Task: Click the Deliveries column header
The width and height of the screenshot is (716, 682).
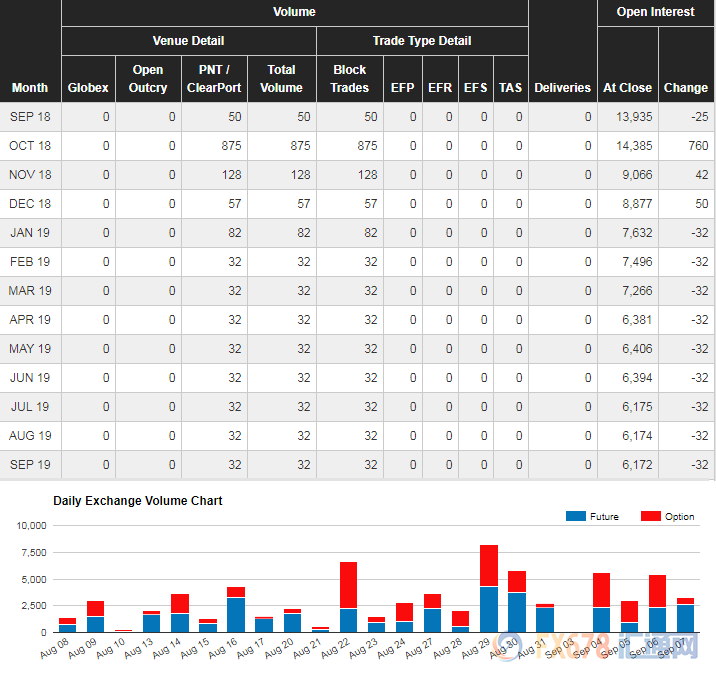Action: [x=563, y=88]
